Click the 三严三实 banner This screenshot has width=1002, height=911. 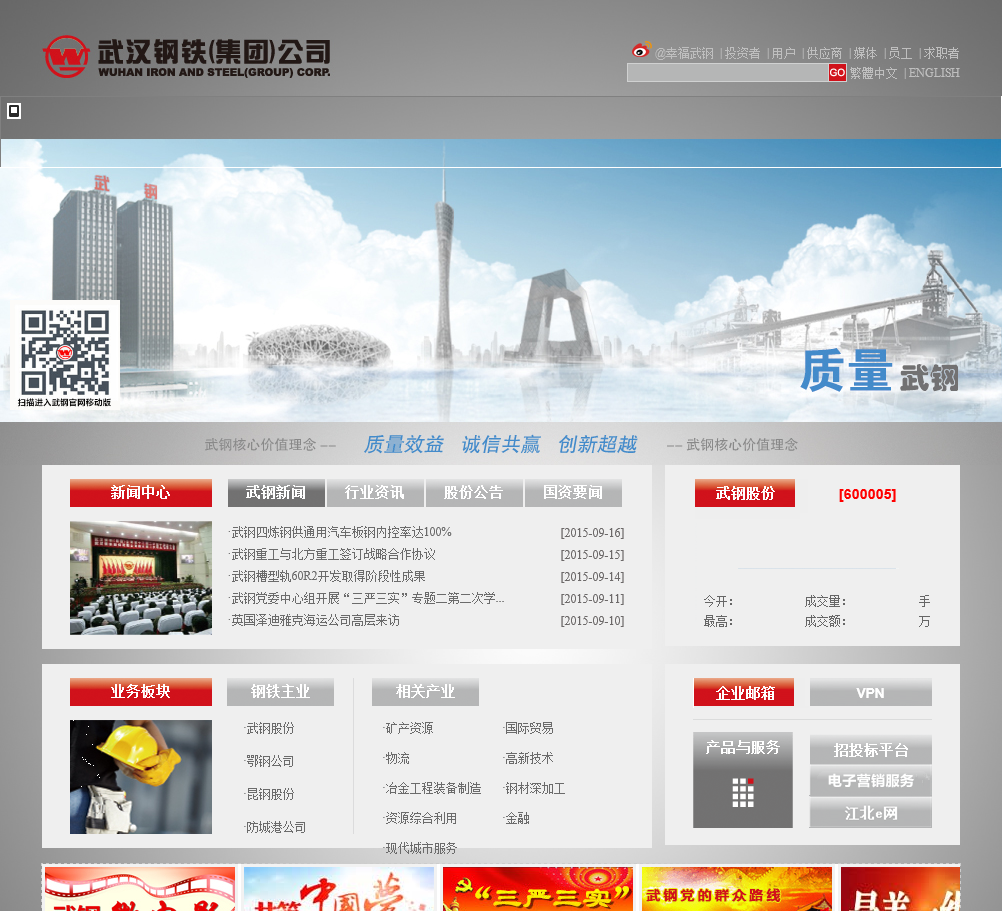(538, 889)
